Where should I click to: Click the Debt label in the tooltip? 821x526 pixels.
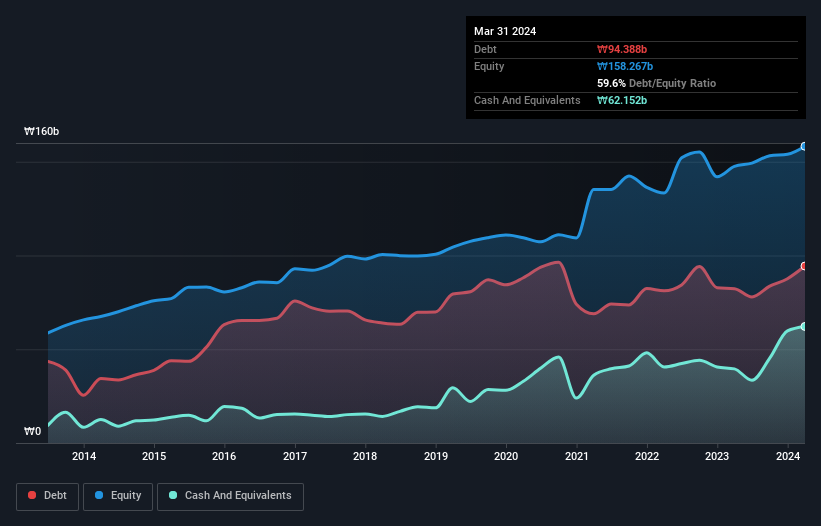point(485,49)
